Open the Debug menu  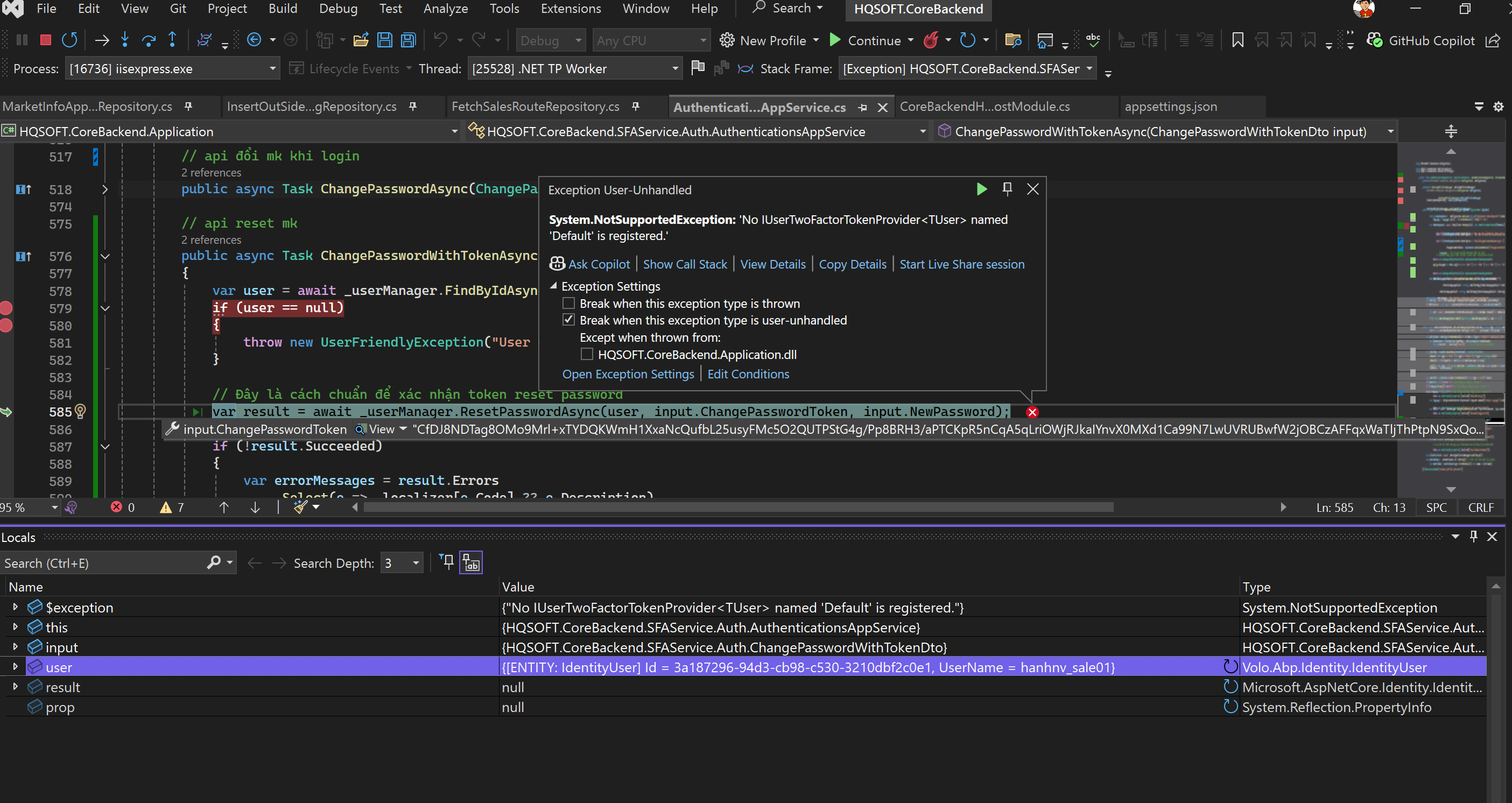tap(337, 9)
